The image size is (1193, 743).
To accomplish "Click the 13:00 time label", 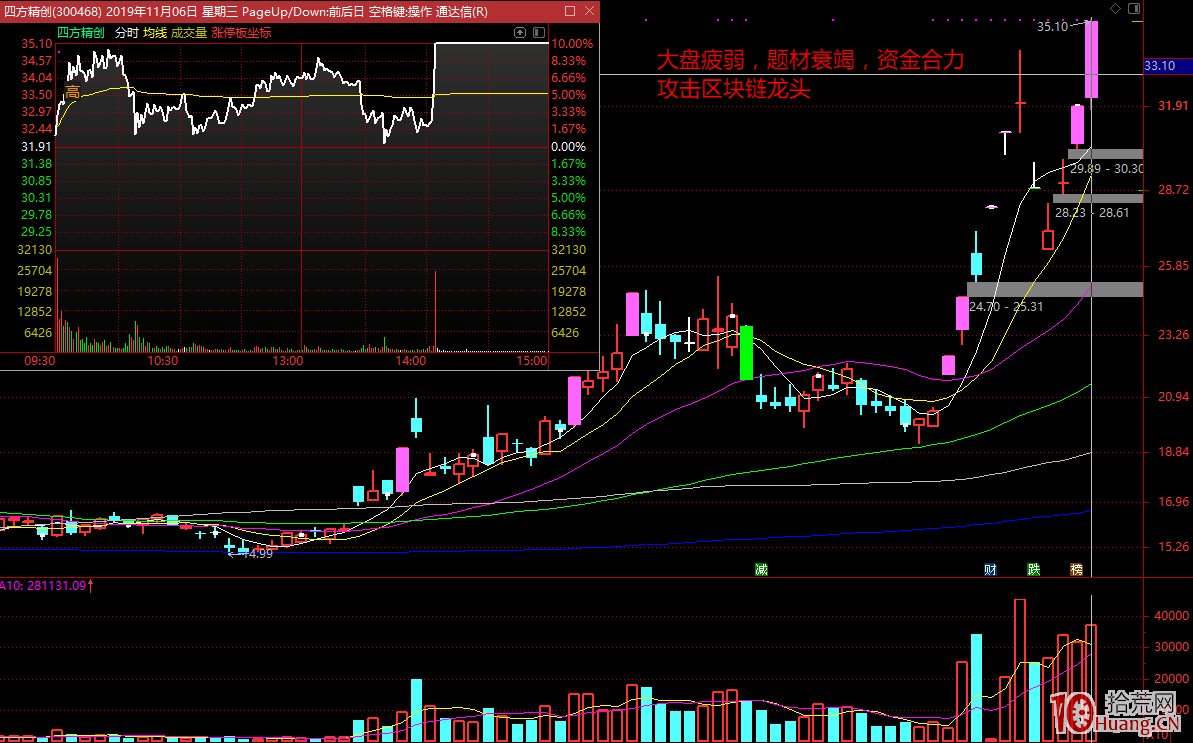I will 287,360.
